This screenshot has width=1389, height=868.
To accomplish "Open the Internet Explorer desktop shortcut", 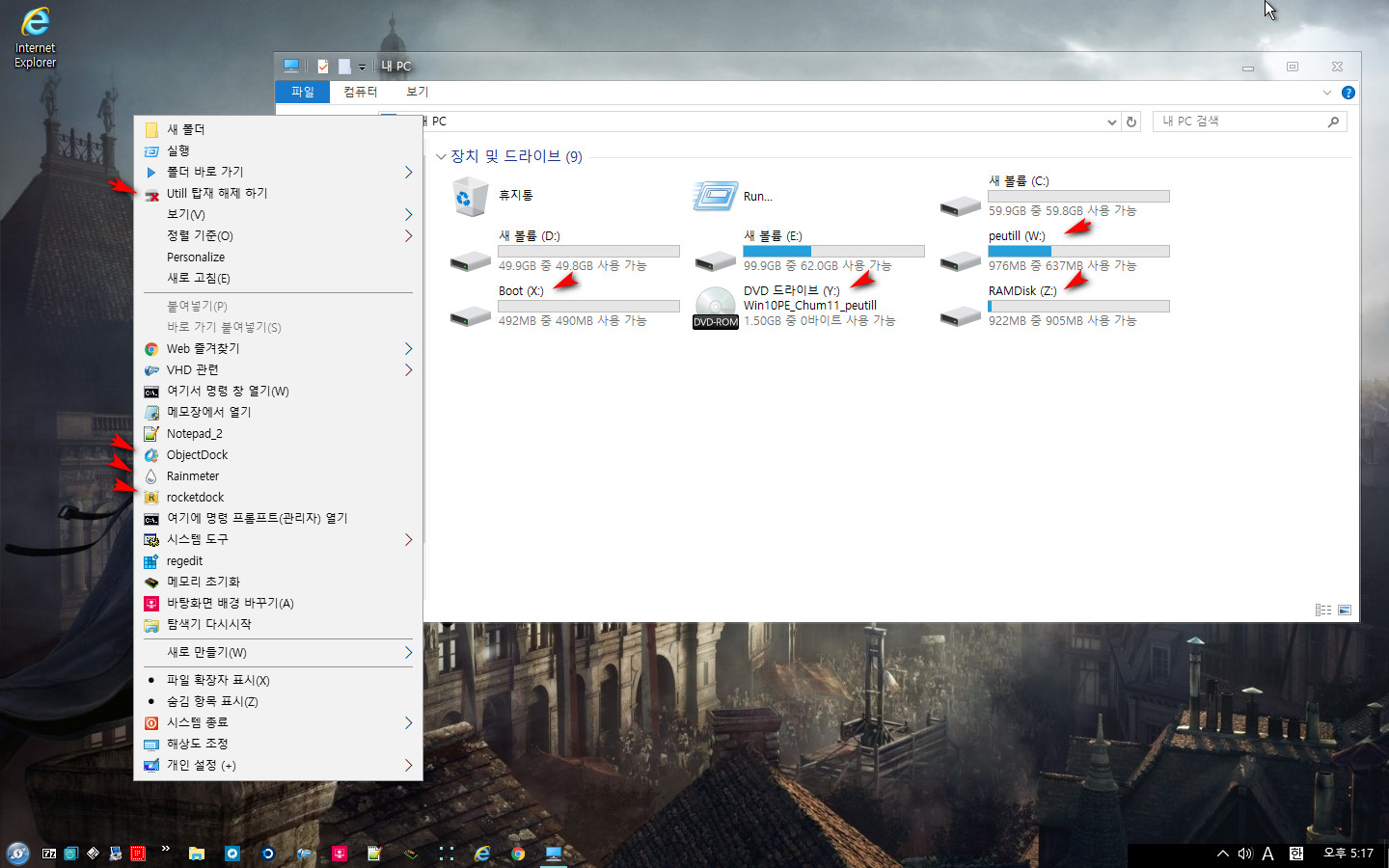I will (x=35, y=37).
